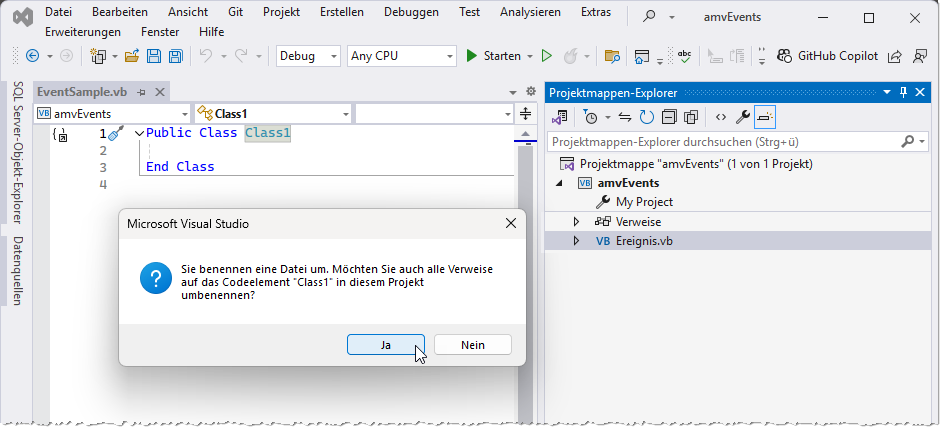The width and height of the screenshot is (942, 431).
Task: Close the EventSample.vb tab
Action: [x=160, y=92]
